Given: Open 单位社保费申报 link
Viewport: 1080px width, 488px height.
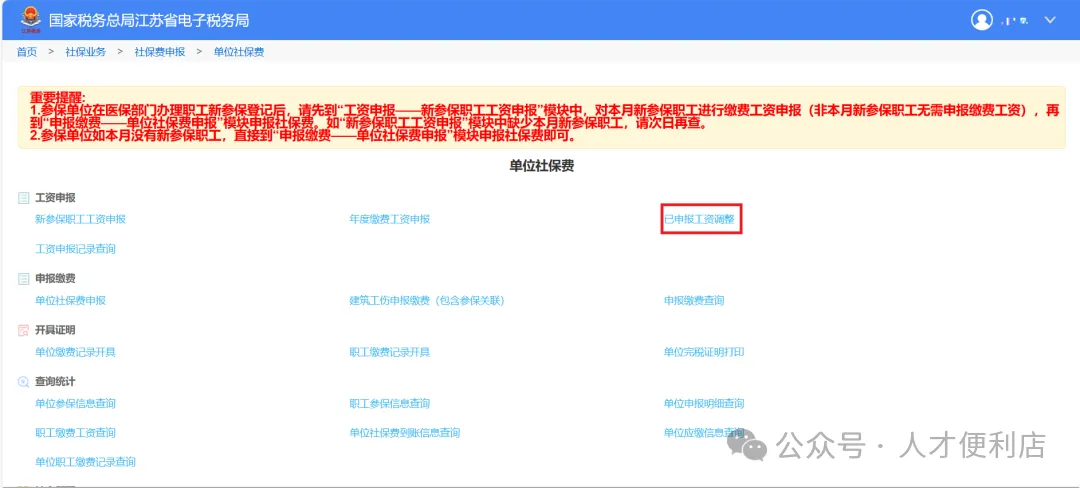Looking at the screenshot, I should [70, 301].
